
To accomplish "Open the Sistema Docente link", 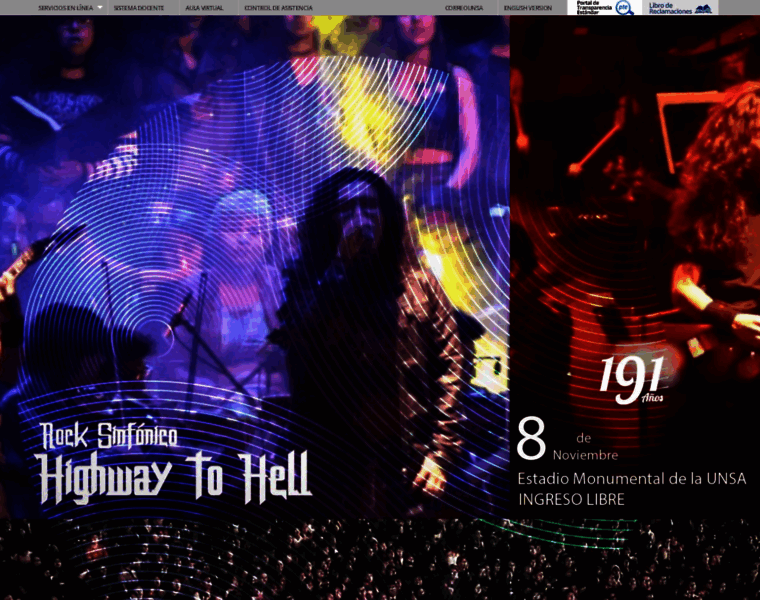I will 139,8.
